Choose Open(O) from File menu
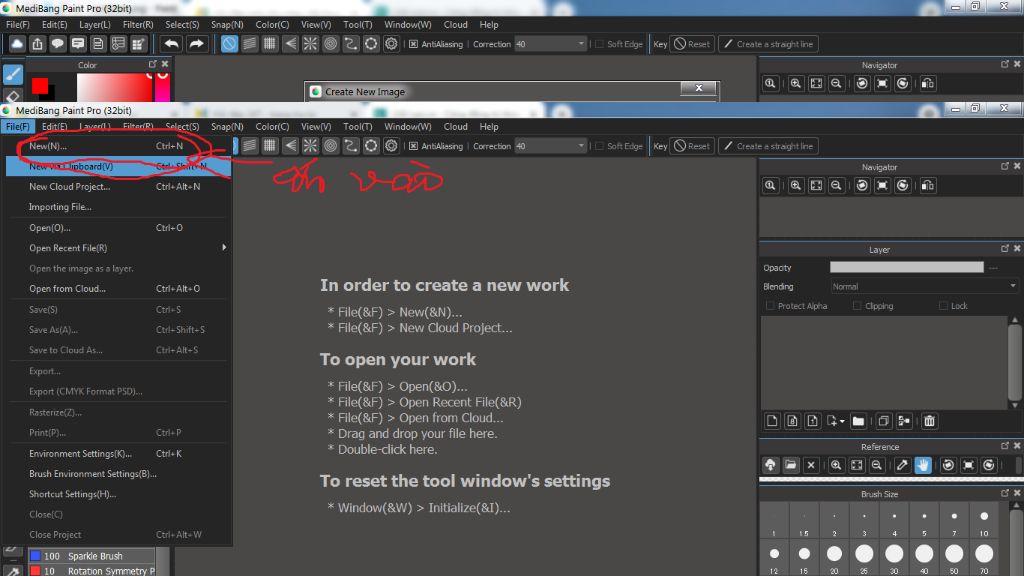 pyautogui.click(x=118, y=228)
